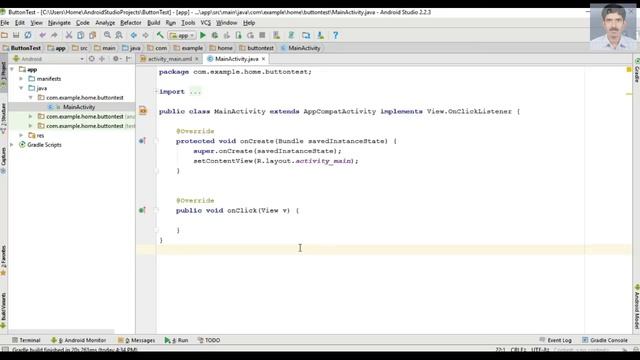640x360 pixels.
Task: Open the Favorites side panel
Action: coord(3,260)
